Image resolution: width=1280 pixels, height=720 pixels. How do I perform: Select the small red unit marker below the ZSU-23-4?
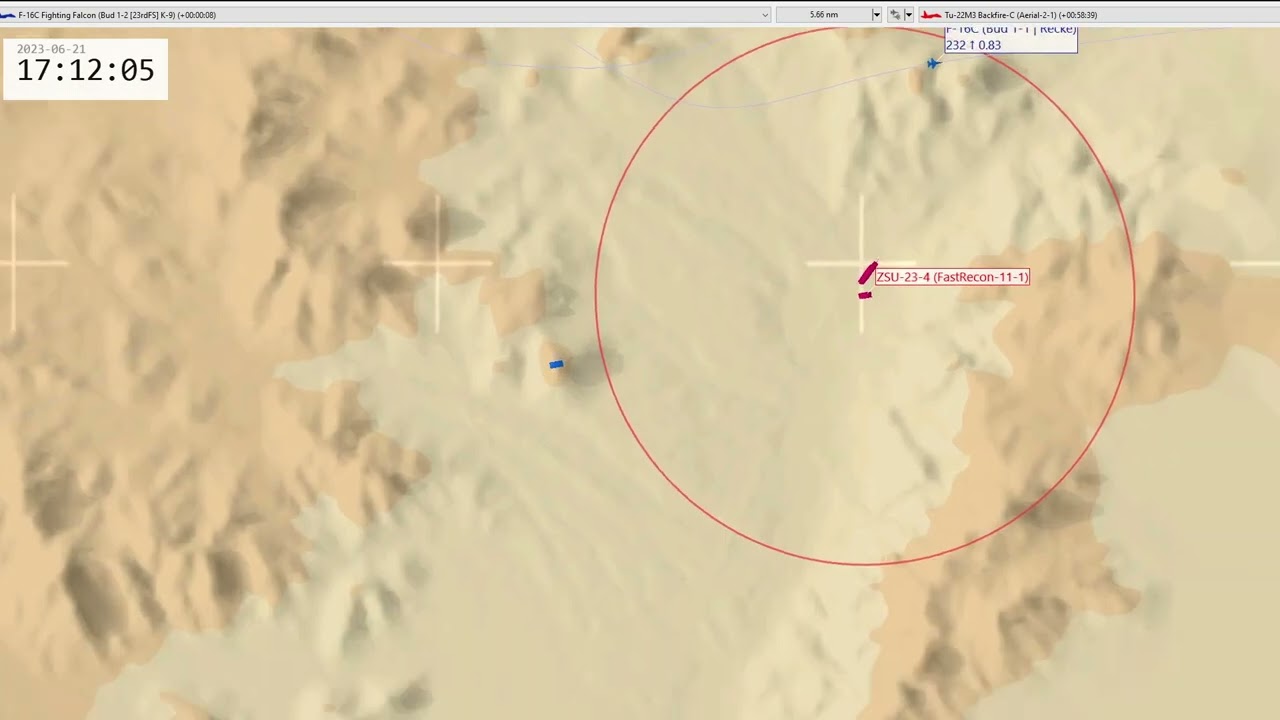865,295
